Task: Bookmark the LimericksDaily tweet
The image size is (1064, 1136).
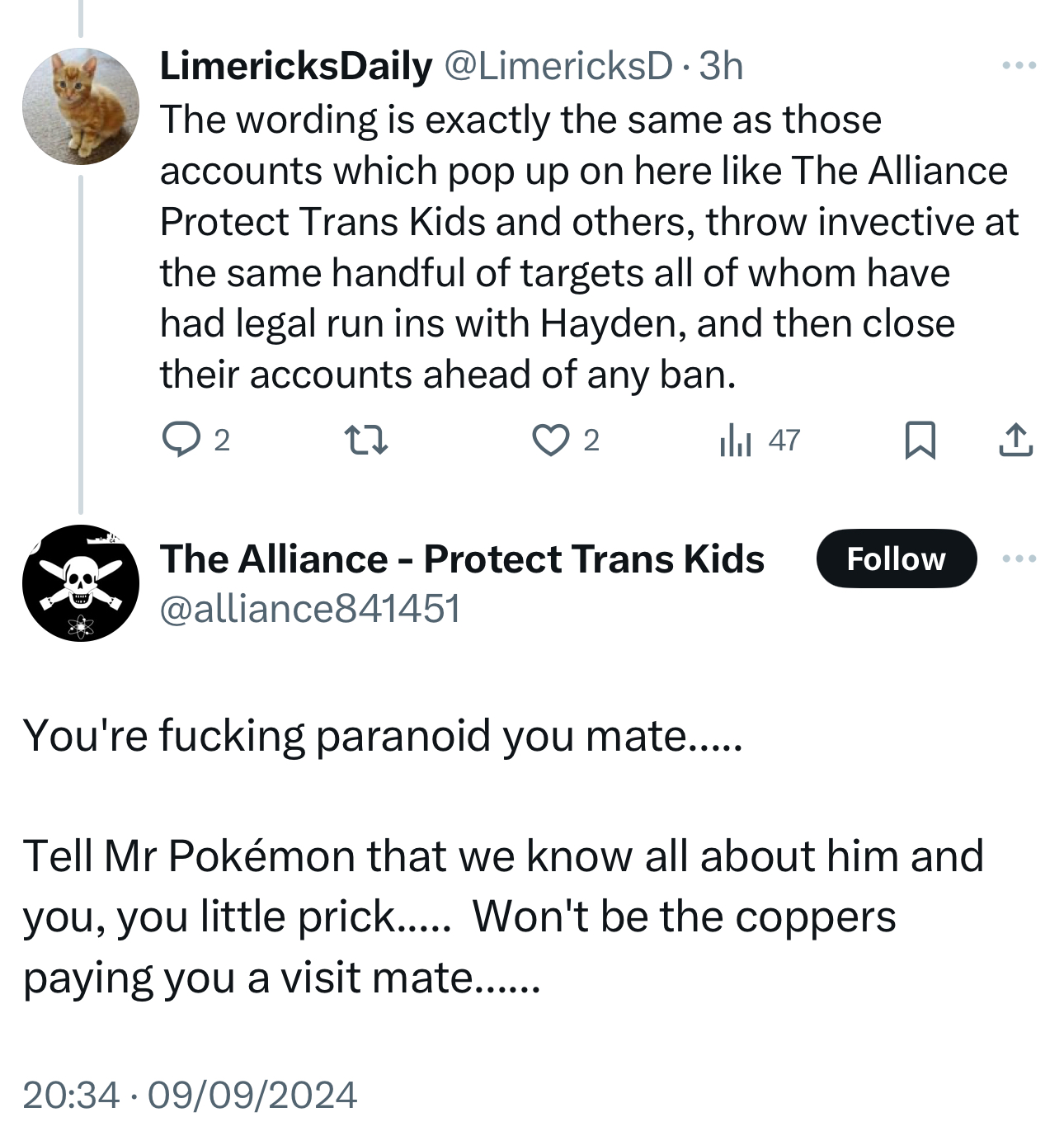Action: [920, 440]
